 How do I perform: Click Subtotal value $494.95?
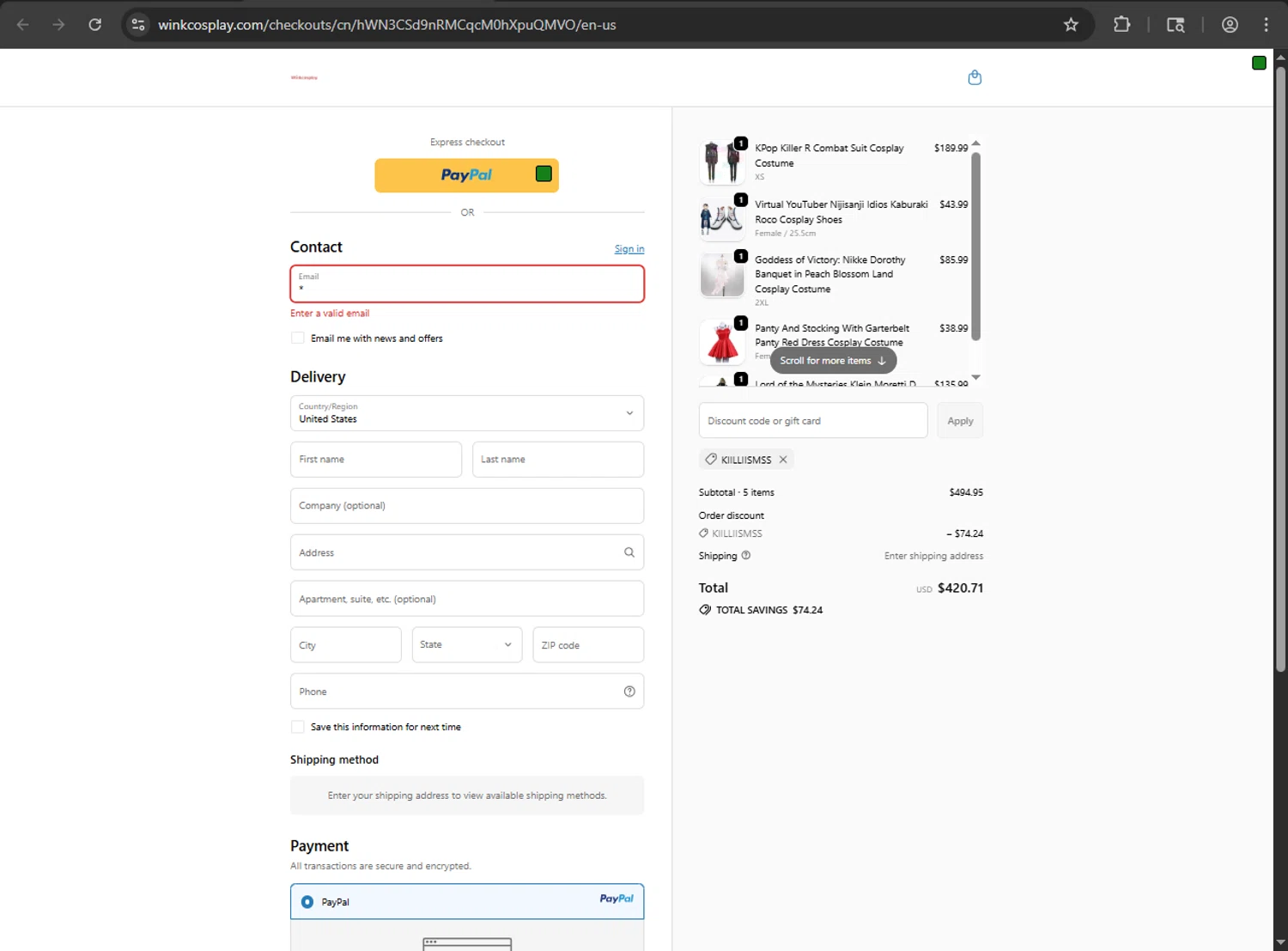[966, 492]
